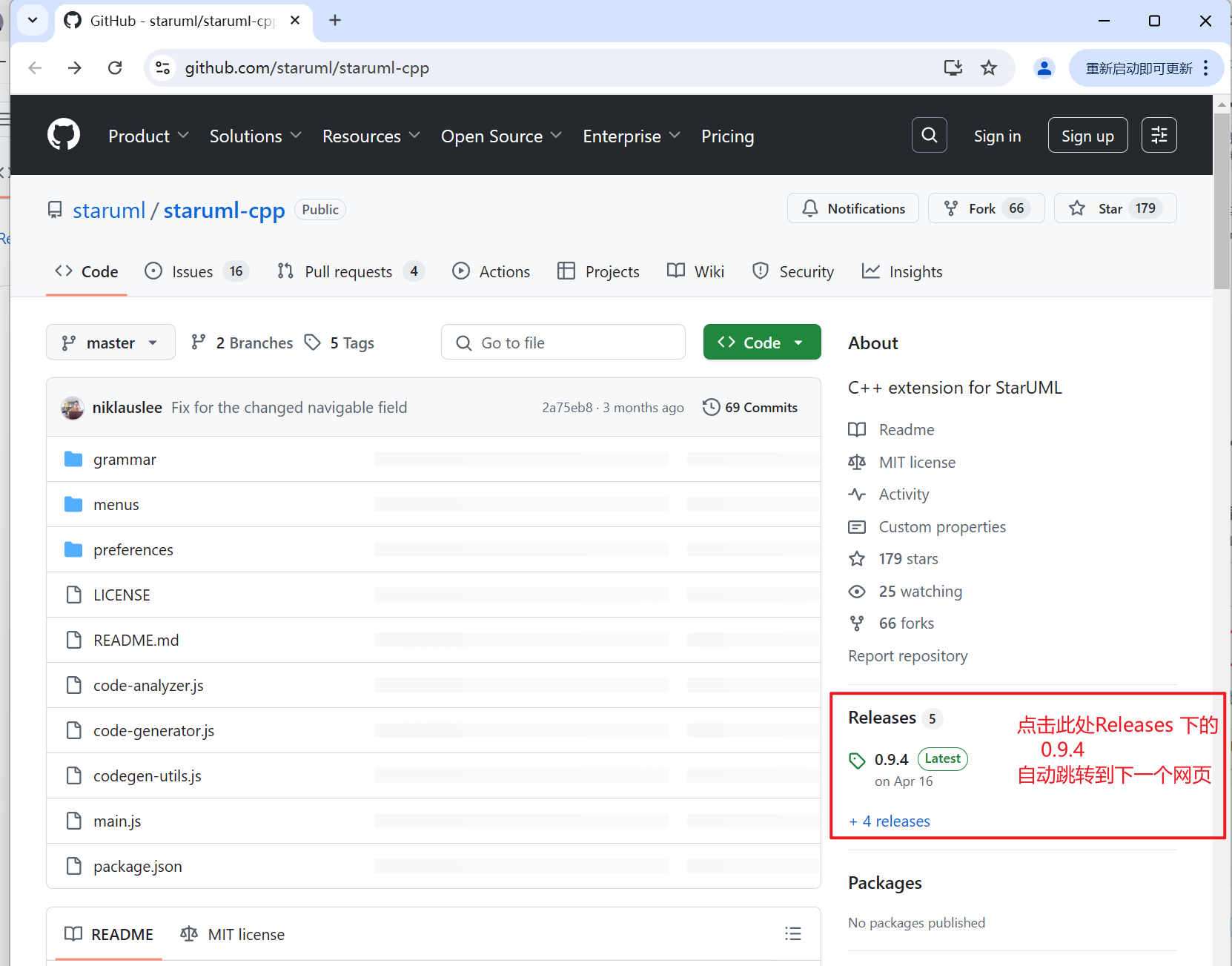Click niklauslee's avatar thumbnail
1232x966 pixels.
[x=73, y=407]
